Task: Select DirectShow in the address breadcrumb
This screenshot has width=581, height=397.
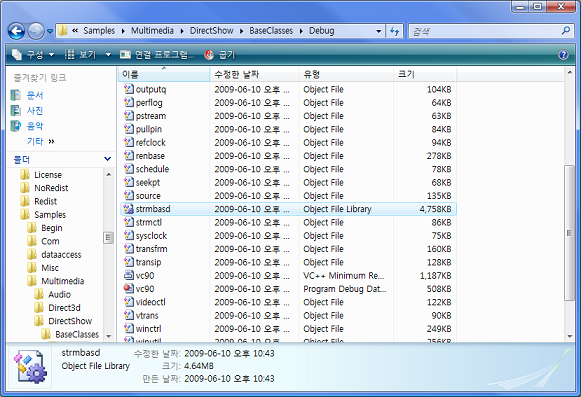Action: 212,31
